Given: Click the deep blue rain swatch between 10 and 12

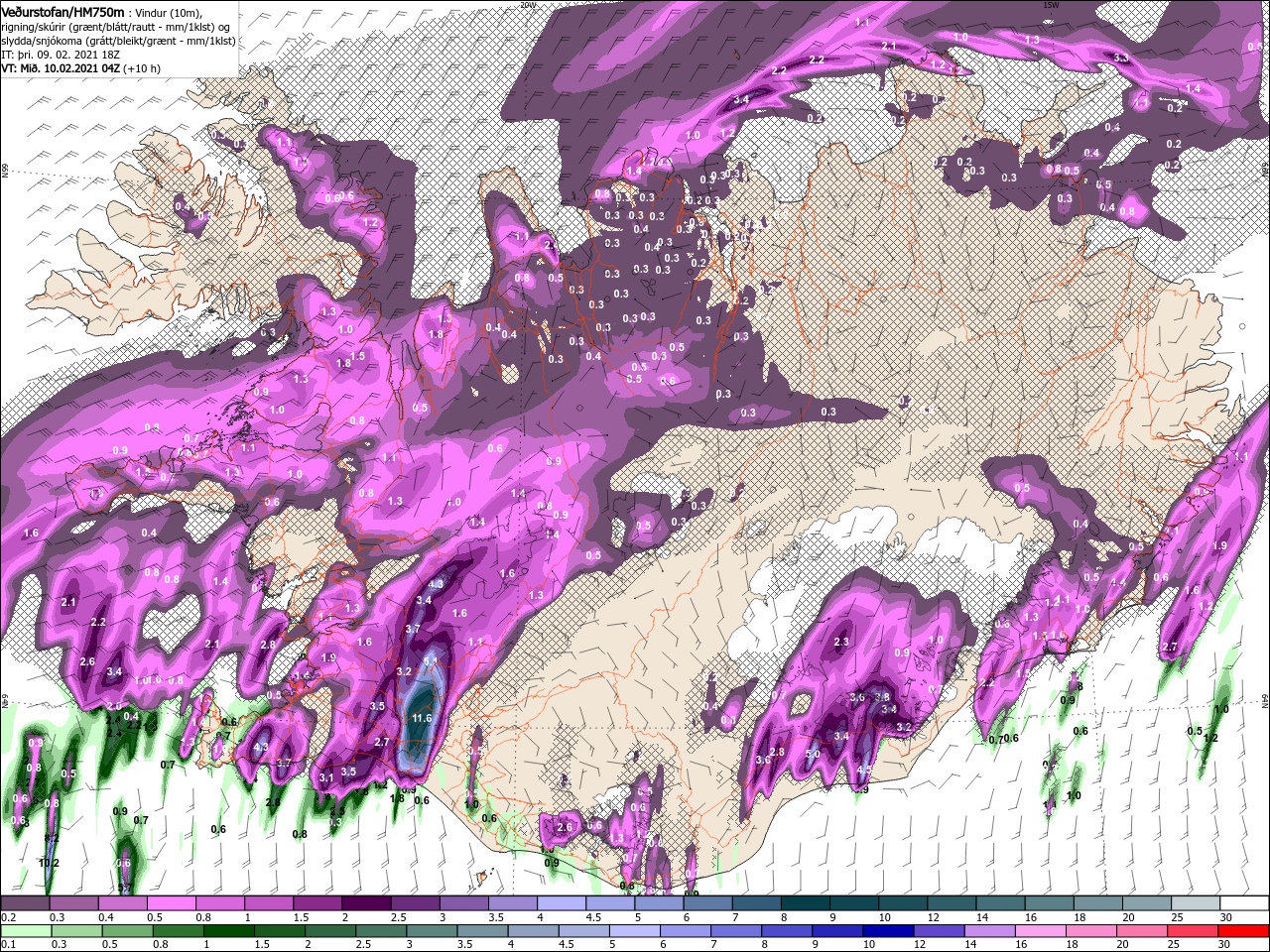Looking at the screenshot, I should (890, 930).
